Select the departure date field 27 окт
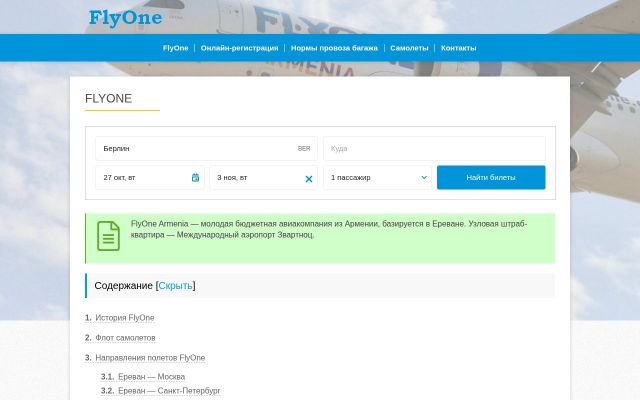 coord(150,178)
